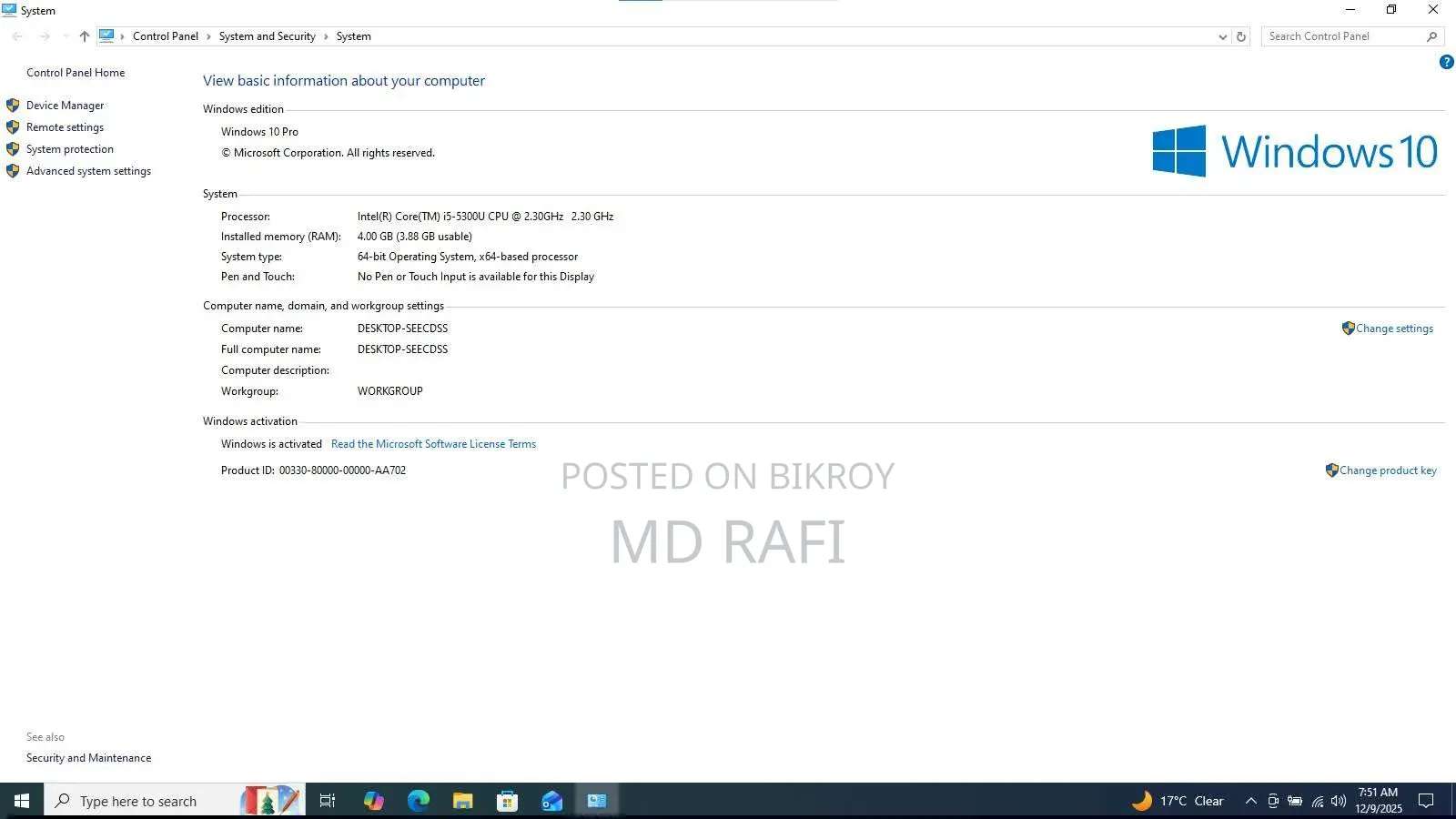Open the recent locations dropdown arrow
This screenshot has height=819, width=1456.
click(x=66, y=36)
